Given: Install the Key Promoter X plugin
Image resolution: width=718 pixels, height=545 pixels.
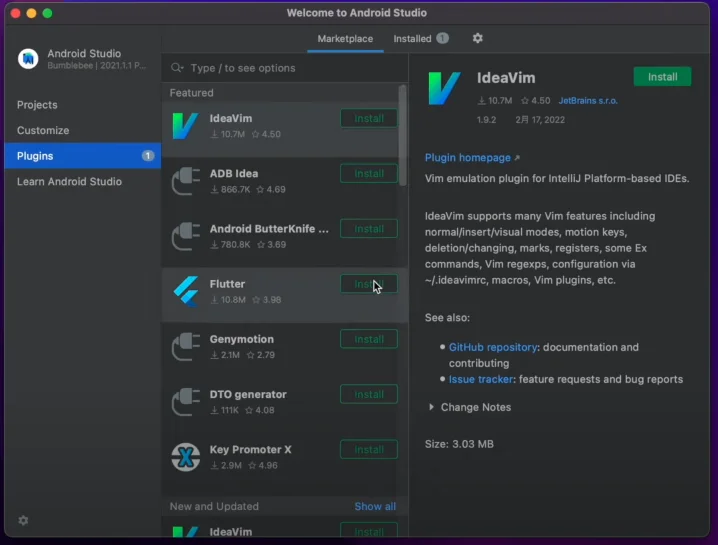Looking at the screenshot, I should pos(369,450).
